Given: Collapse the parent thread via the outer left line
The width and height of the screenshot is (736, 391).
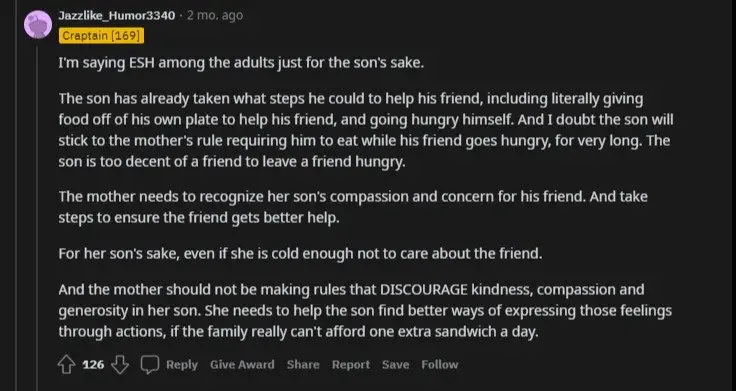Looking at the screenshot, I should pyautogui.click(x=16, y=195).
